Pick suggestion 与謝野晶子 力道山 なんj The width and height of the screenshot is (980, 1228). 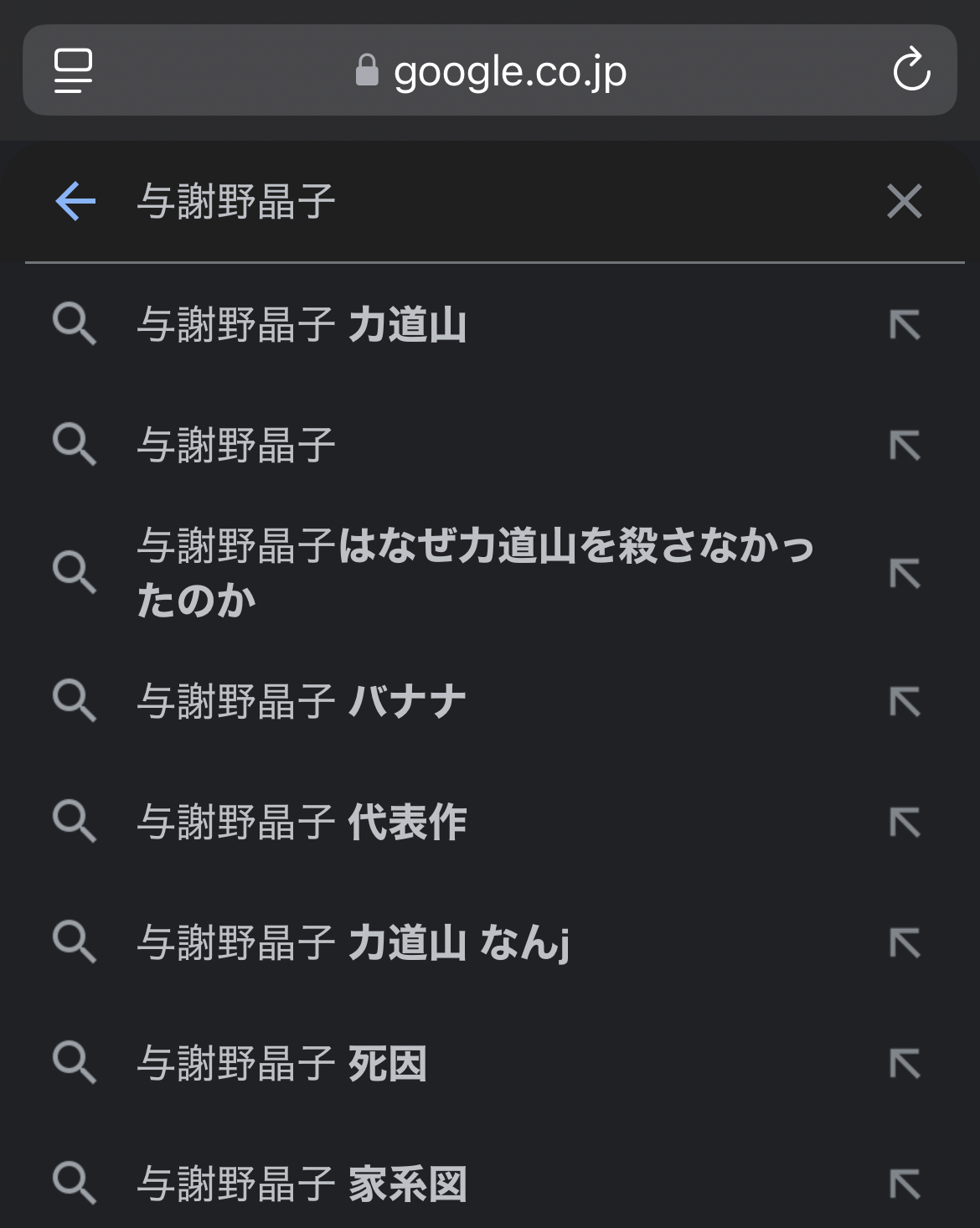coord(353,942)
